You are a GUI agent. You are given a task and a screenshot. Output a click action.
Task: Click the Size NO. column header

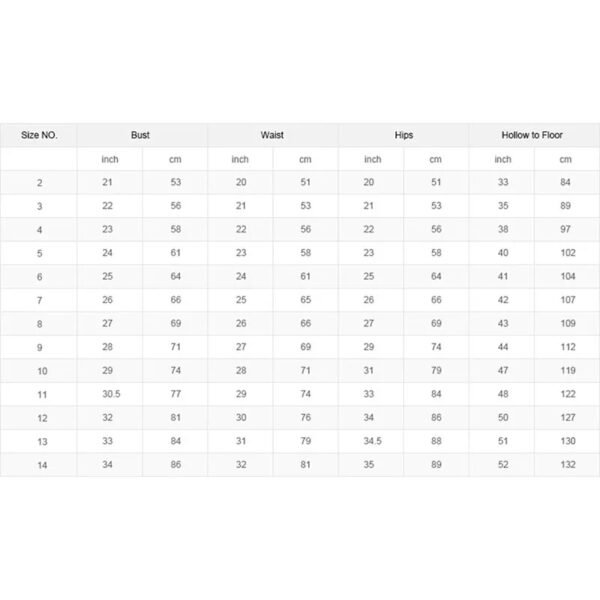pyautogui.click(x=39, y=135)
